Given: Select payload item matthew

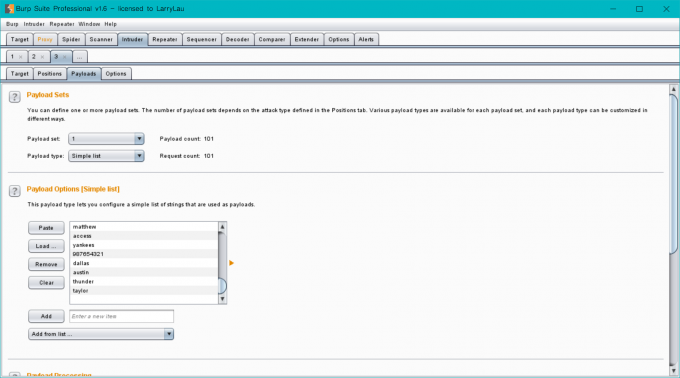Looking at the screenshot, I should tap(144, 227).
